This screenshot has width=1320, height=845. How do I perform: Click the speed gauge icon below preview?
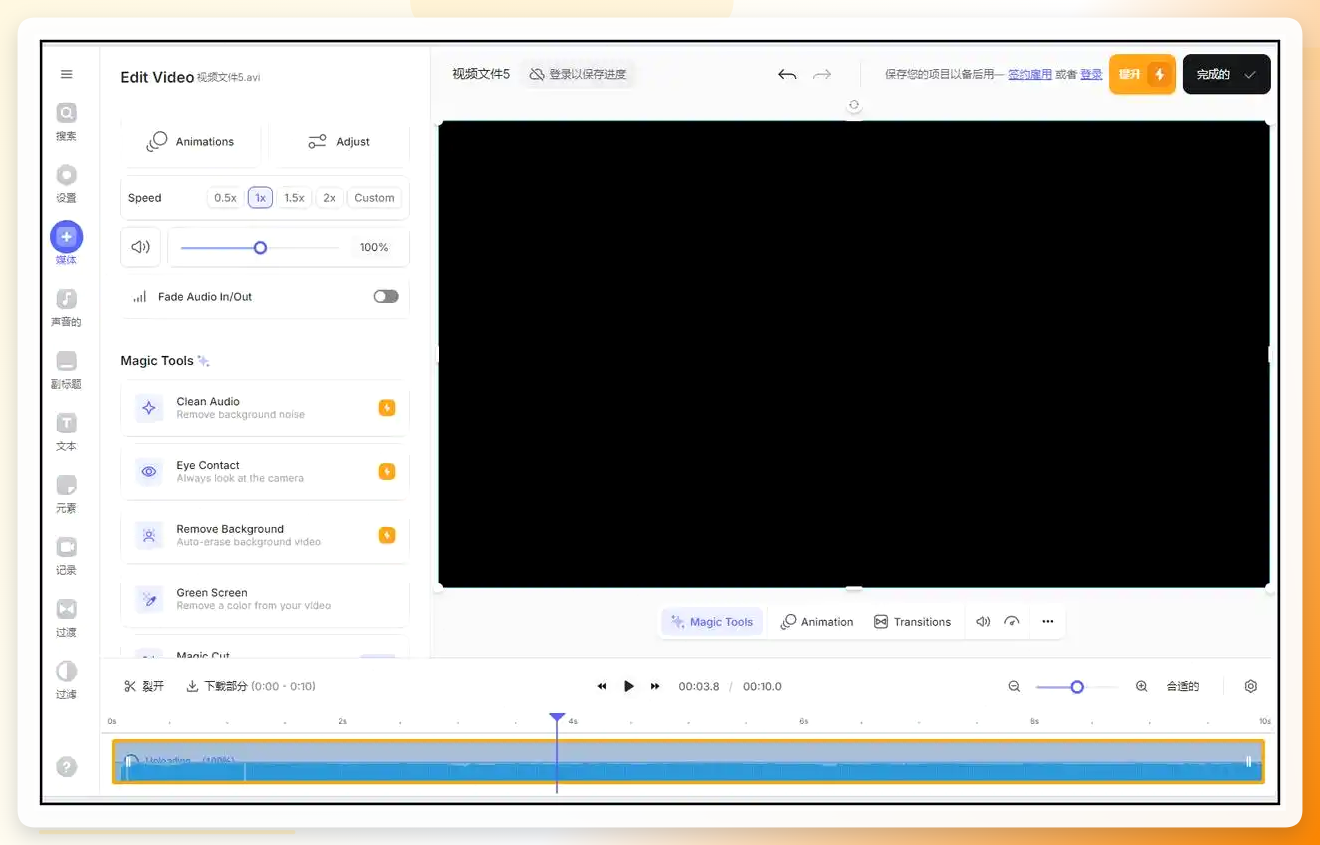(x=1012, y=622)
